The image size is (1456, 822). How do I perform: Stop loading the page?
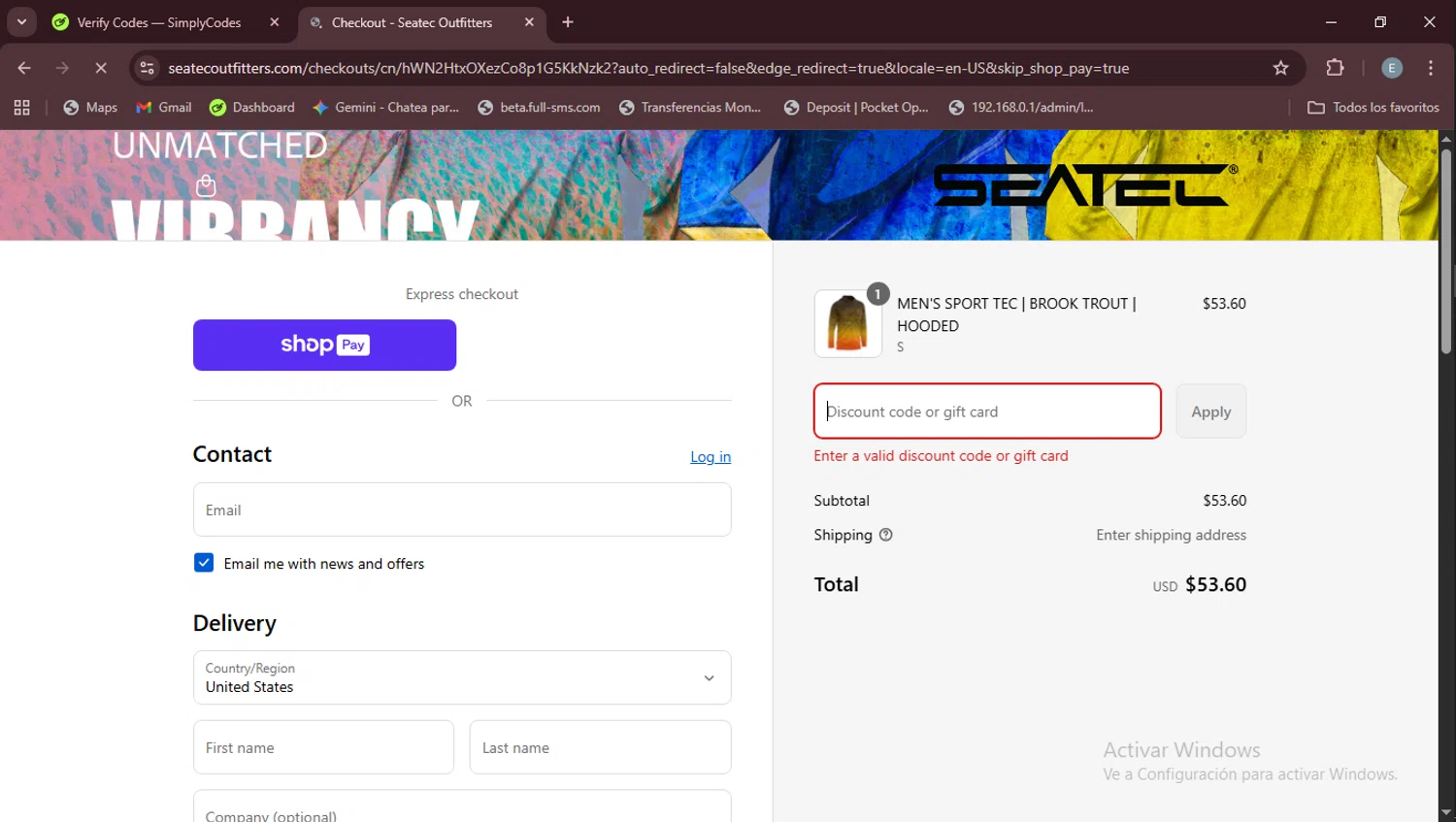[x=100, y=68]
